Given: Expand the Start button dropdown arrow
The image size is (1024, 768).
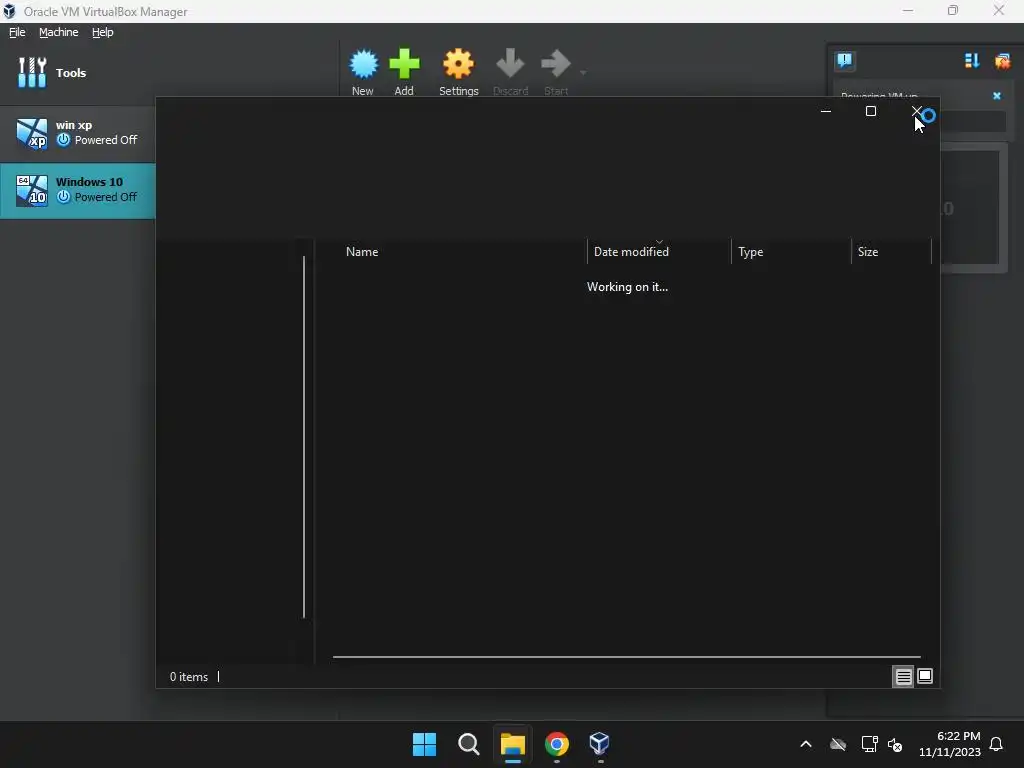Looking at the screenshot, I should (583, 72).
